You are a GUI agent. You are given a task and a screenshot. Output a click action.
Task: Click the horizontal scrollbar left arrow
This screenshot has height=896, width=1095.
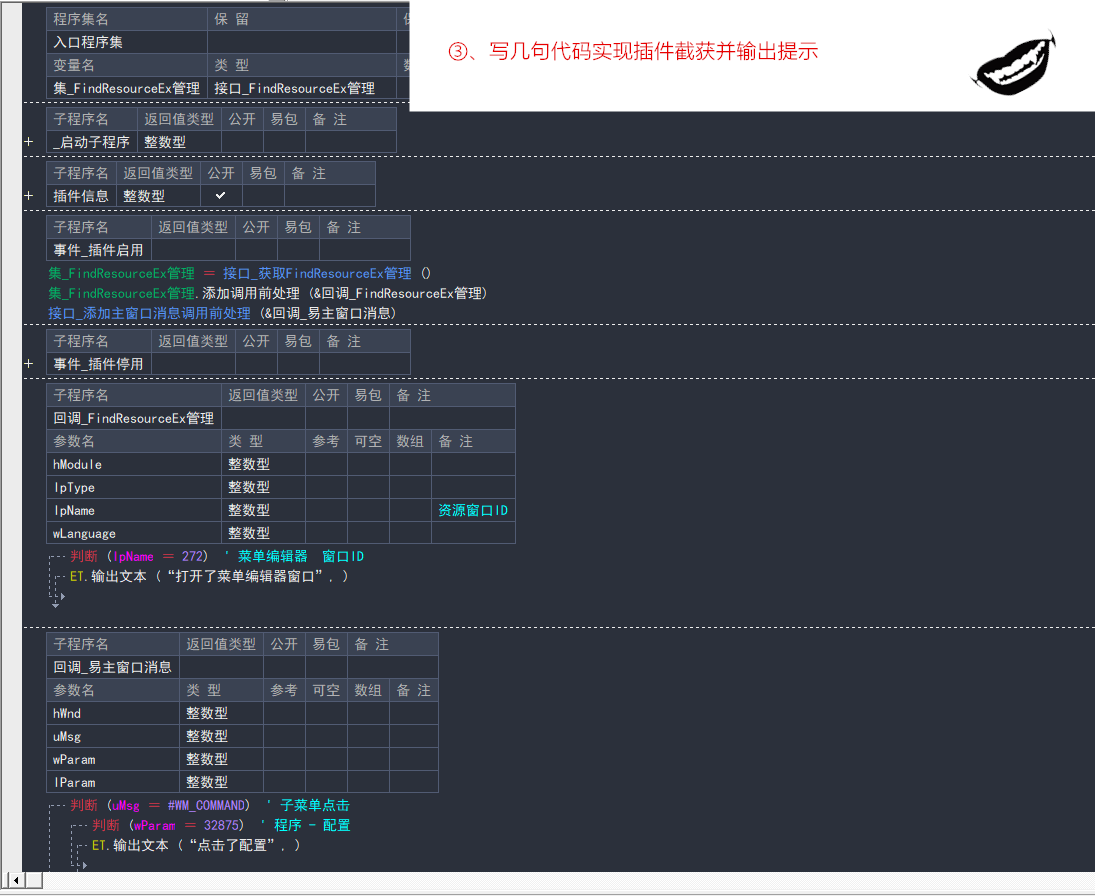(x=14, y=879)
